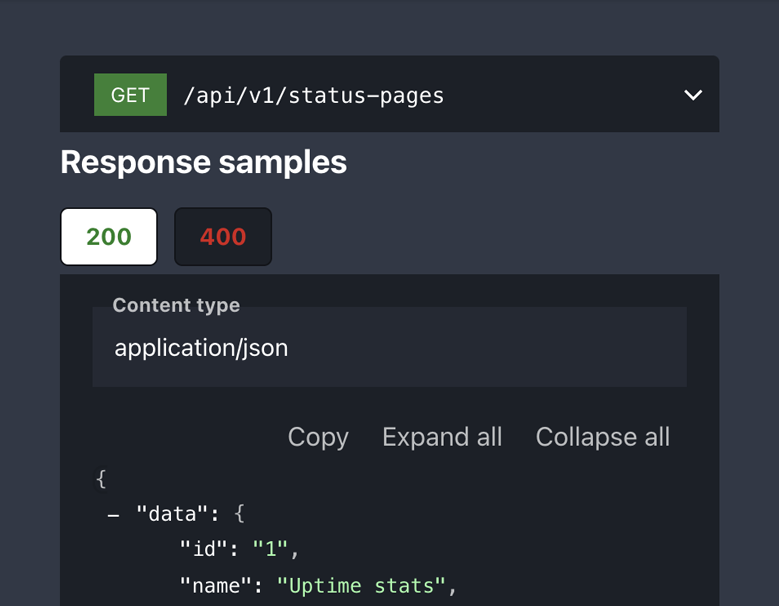The image size is (779, 606).
Task: Click the green GET method badge
Action: click(130, 95)
